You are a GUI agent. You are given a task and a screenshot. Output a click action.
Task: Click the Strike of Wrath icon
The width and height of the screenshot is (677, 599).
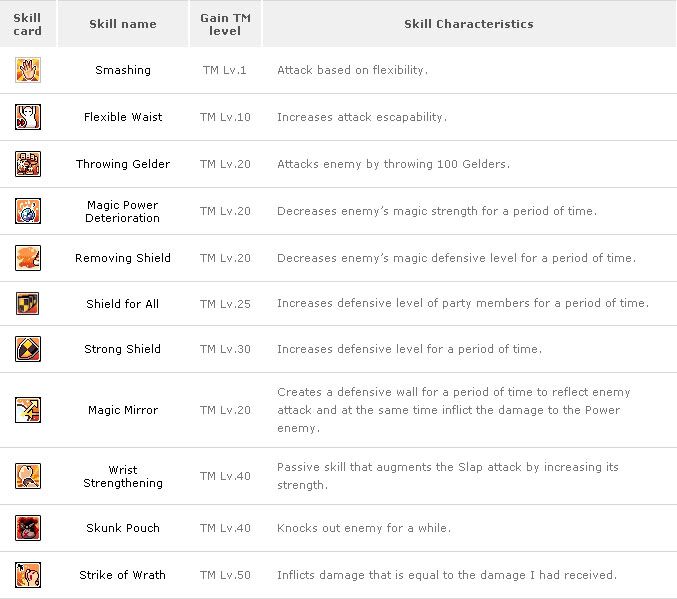pyautogui.click(x=28, y=575)
